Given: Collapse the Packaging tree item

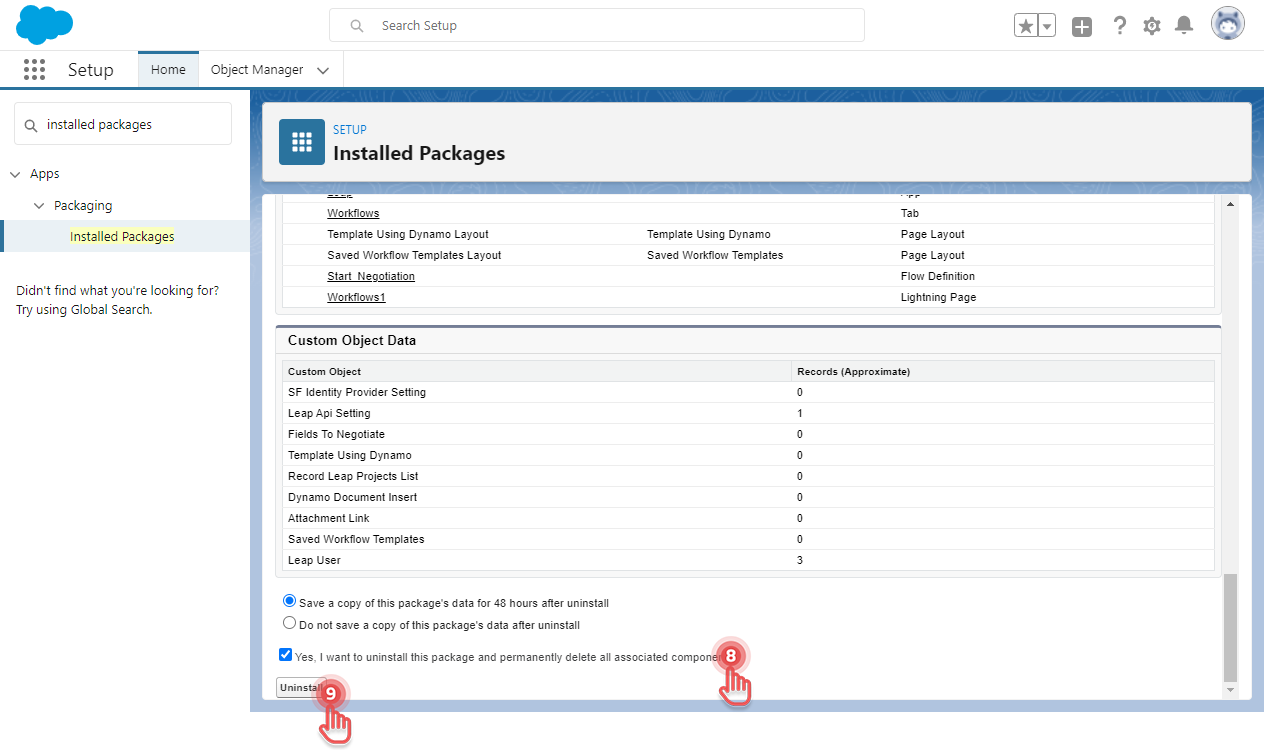Looking at the screenshot, I should coord(40,205).
